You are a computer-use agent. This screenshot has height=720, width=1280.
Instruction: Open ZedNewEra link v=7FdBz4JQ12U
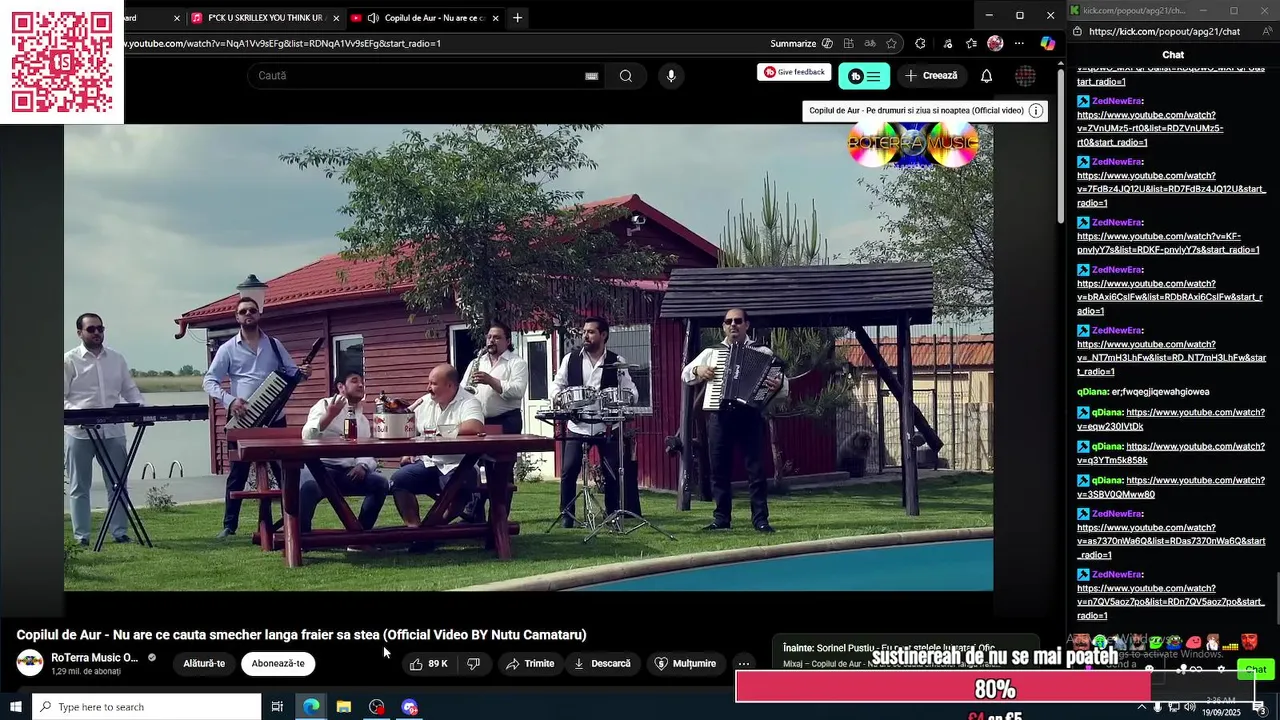click(x=1171, y=189)
